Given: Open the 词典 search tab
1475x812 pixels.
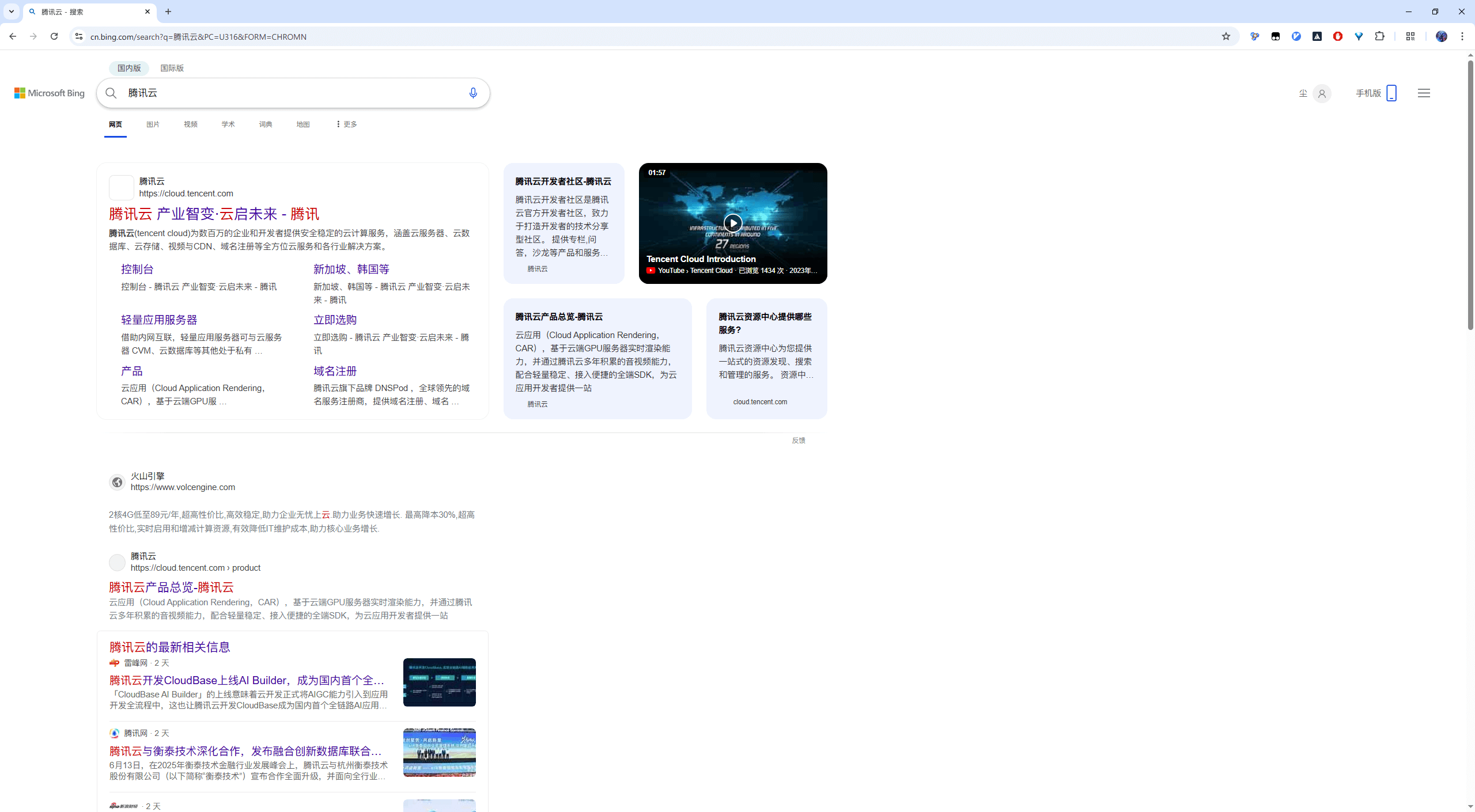Looking at the screenshot, I should (x=266, y=124).
